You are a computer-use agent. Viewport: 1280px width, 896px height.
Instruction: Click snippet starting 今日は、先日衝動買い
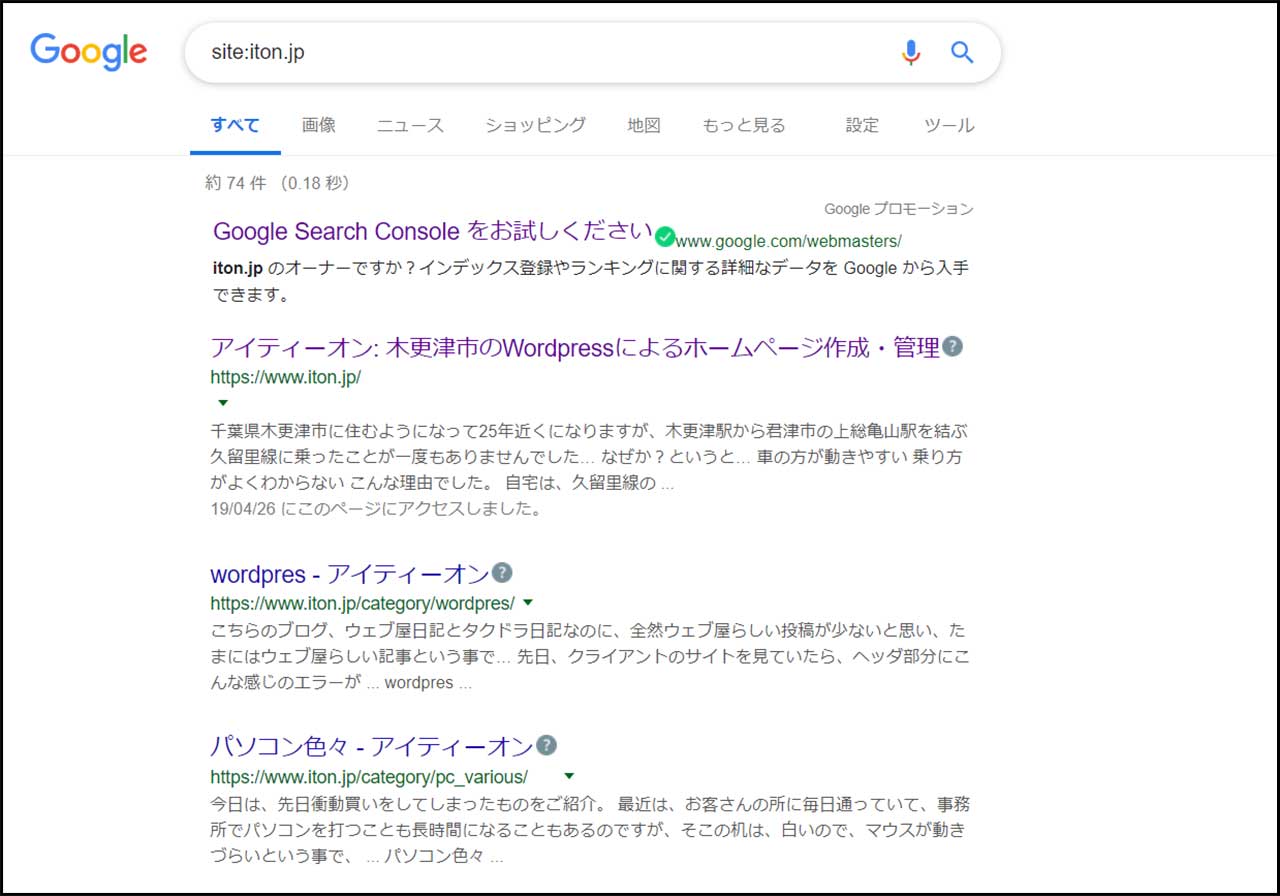590,830
